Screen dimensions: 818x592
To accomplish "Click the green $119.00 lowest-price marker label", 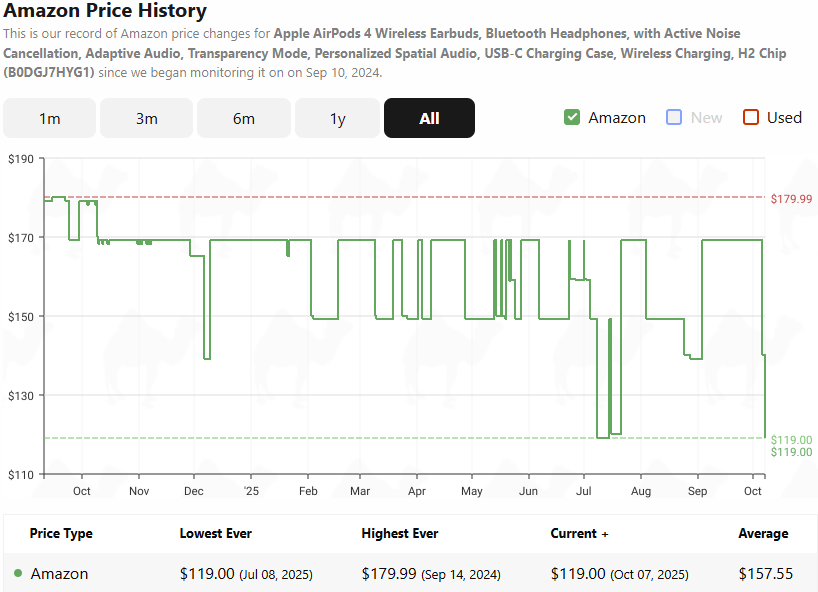I will (x=788, y=438).
